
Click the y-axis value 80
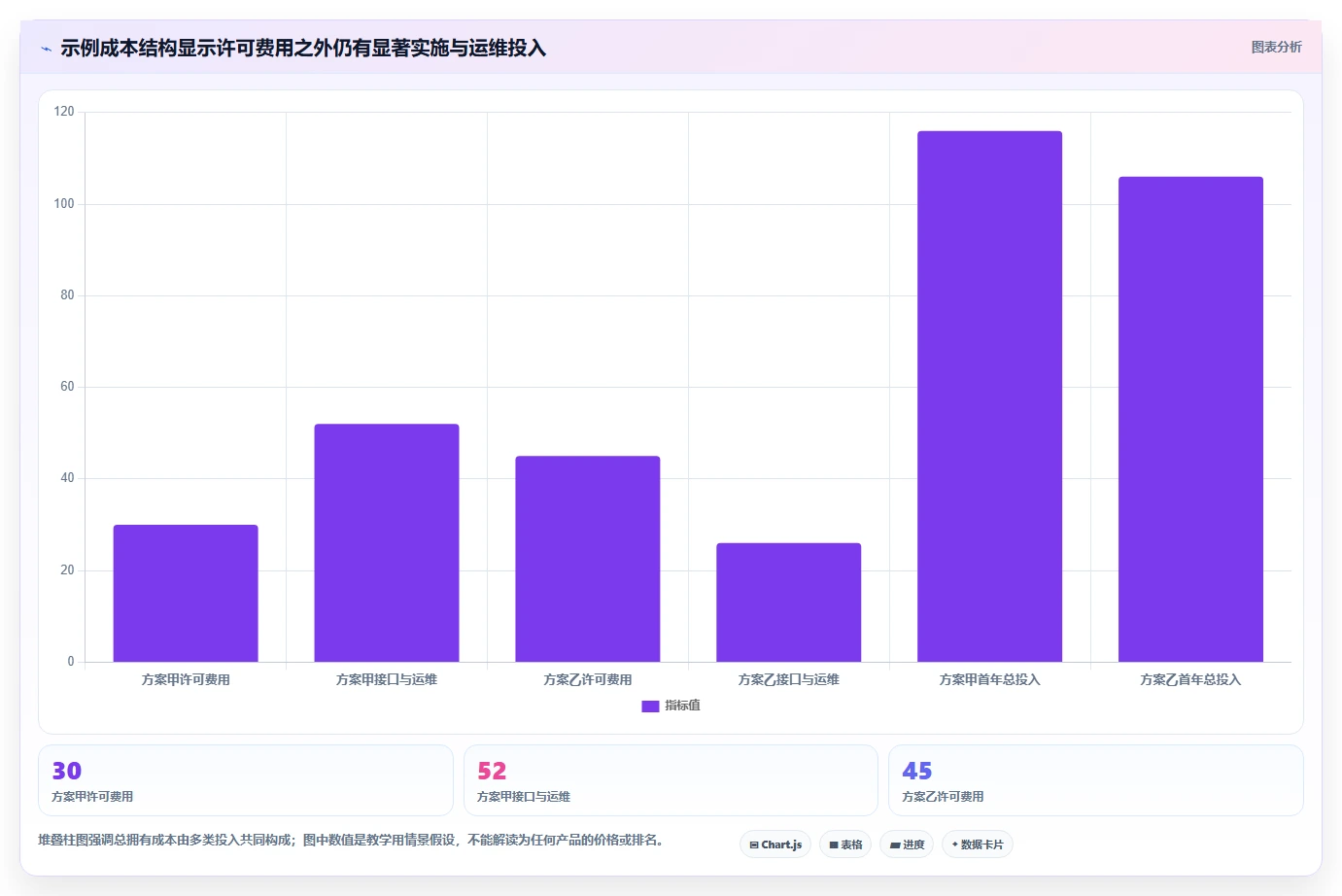pos(67,295)
